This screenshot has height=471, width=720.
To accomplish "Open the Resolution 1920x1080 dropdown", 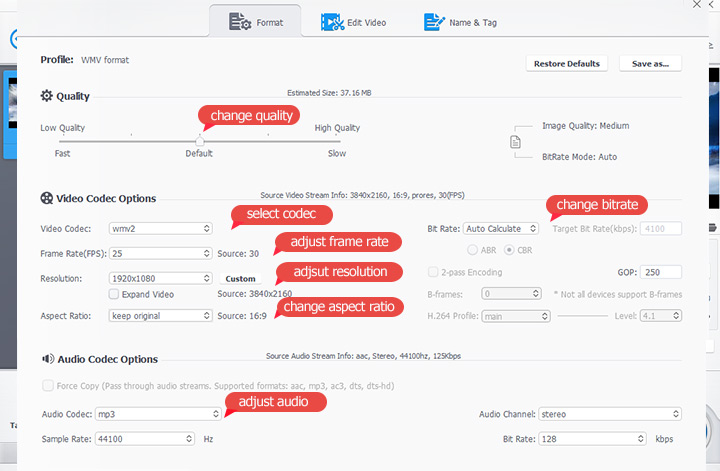I will click(x=160, y=278).
